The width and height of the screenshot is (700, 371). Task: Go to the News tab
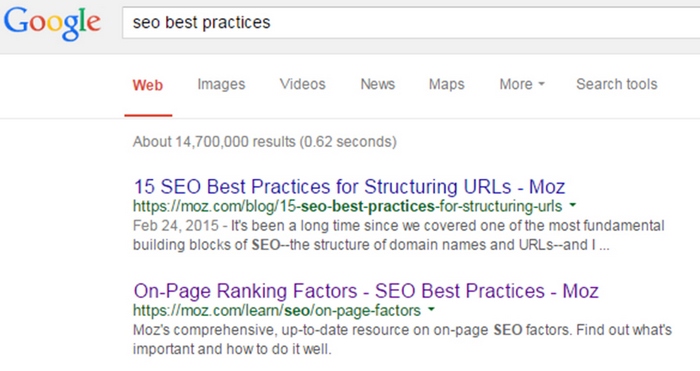coord(378,84)
